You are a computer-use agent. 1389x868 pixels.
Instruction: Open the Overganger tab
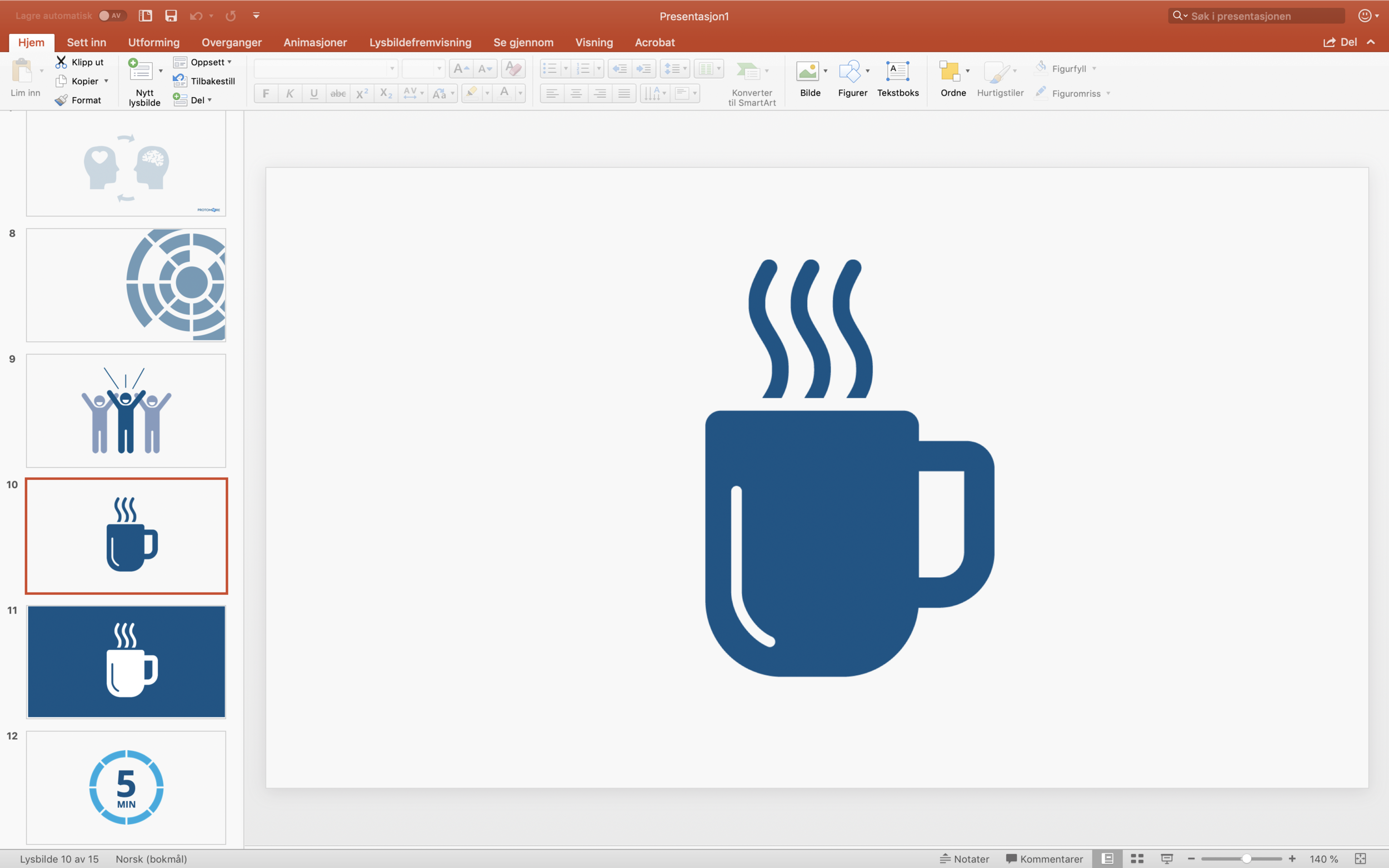[x=231, y=42]
